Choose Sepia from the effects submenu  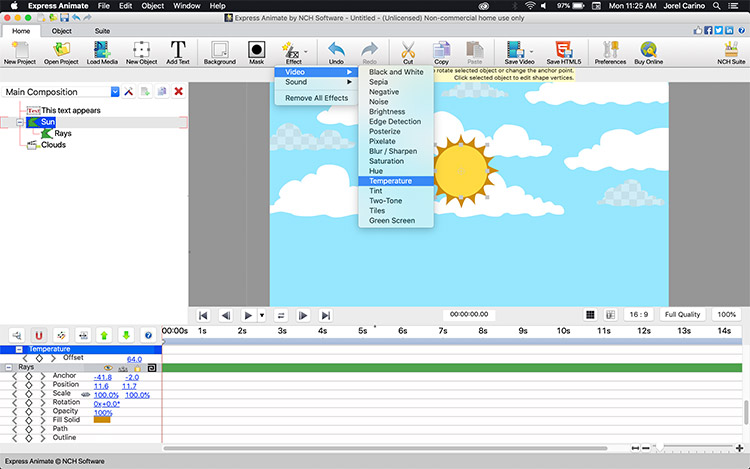point(396,82)
